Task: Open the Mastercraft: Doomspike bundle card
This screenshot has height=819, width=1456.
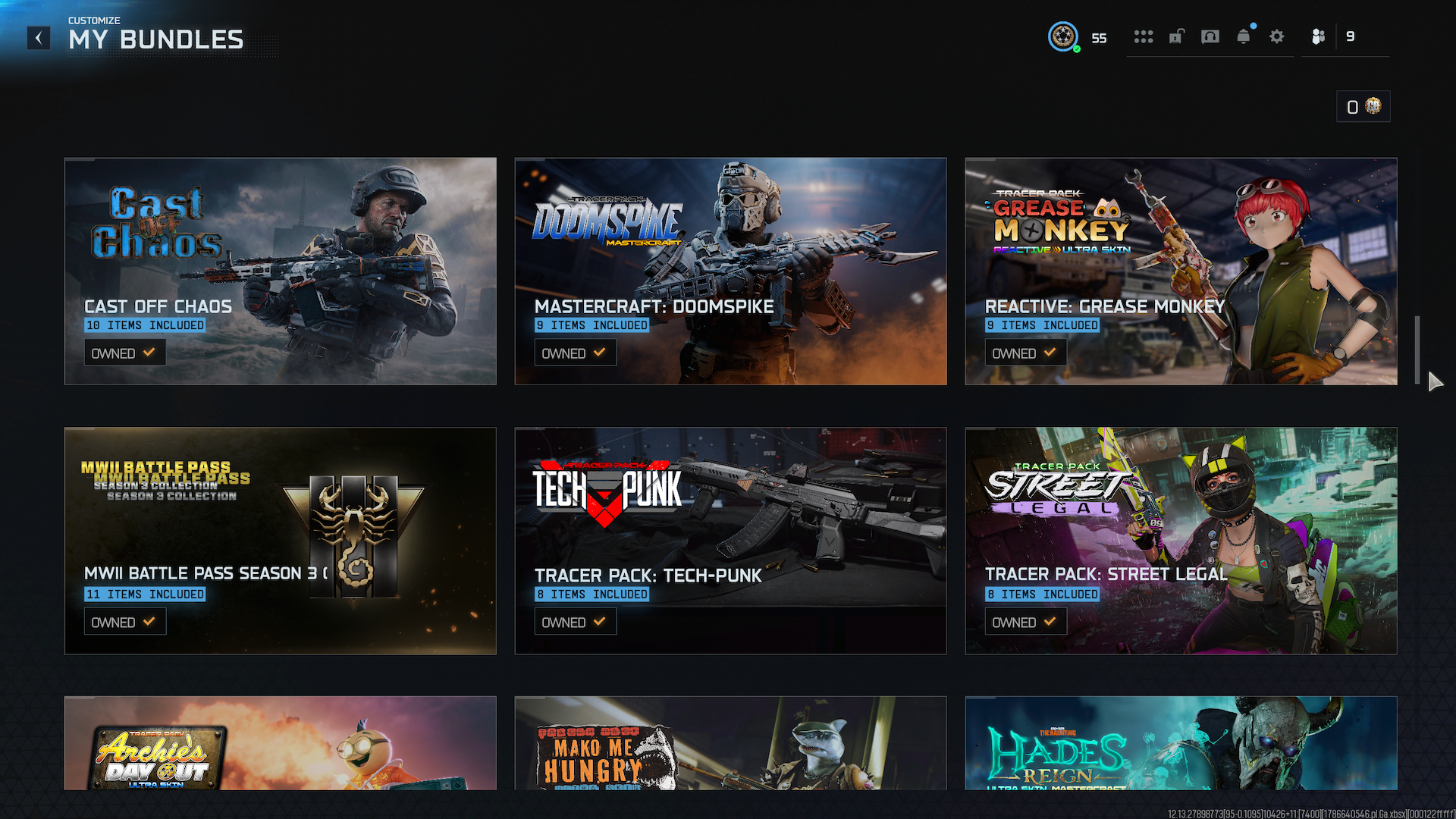Action: click(x=731, y=271)
